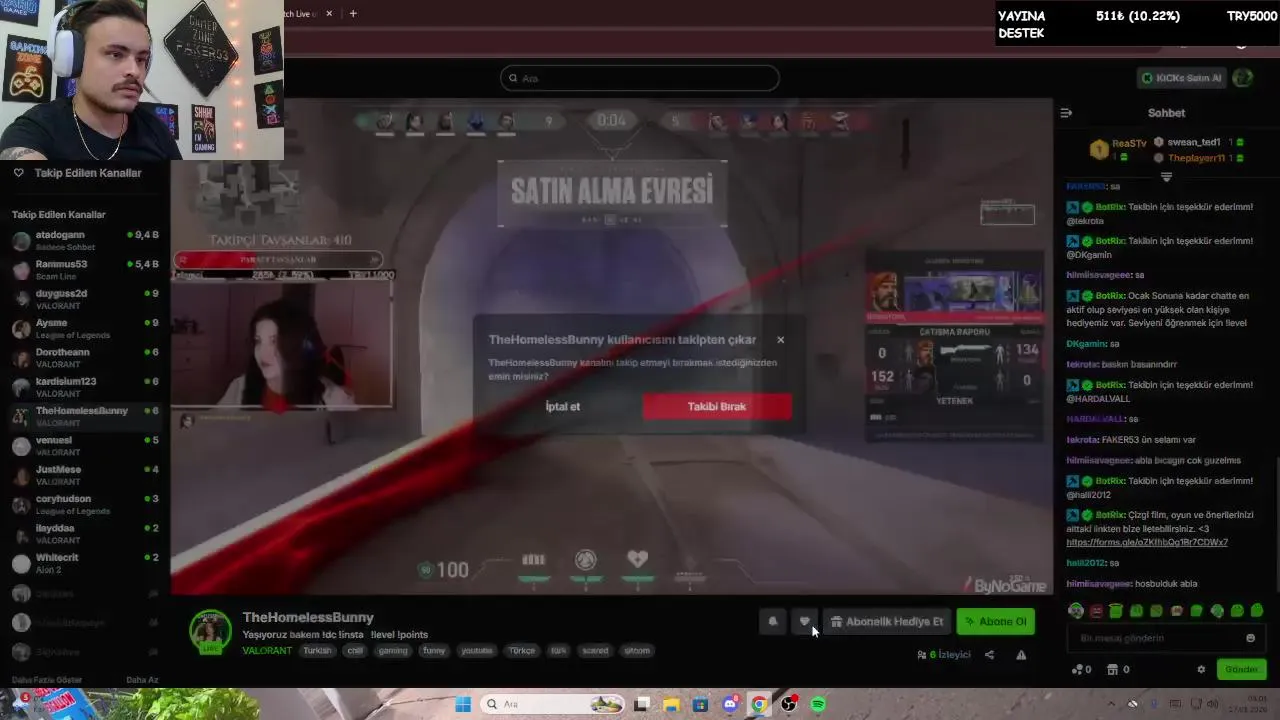This screenshot has height=720, width=1280.
Task: Click the scared tag
Action: pos(595,650)
